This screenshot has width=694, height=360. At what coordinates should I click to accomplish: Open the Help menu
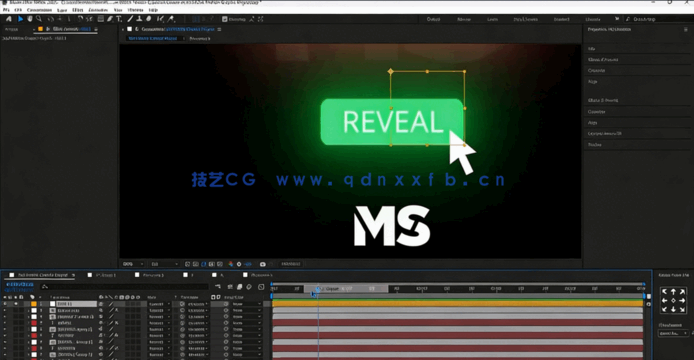153,10
